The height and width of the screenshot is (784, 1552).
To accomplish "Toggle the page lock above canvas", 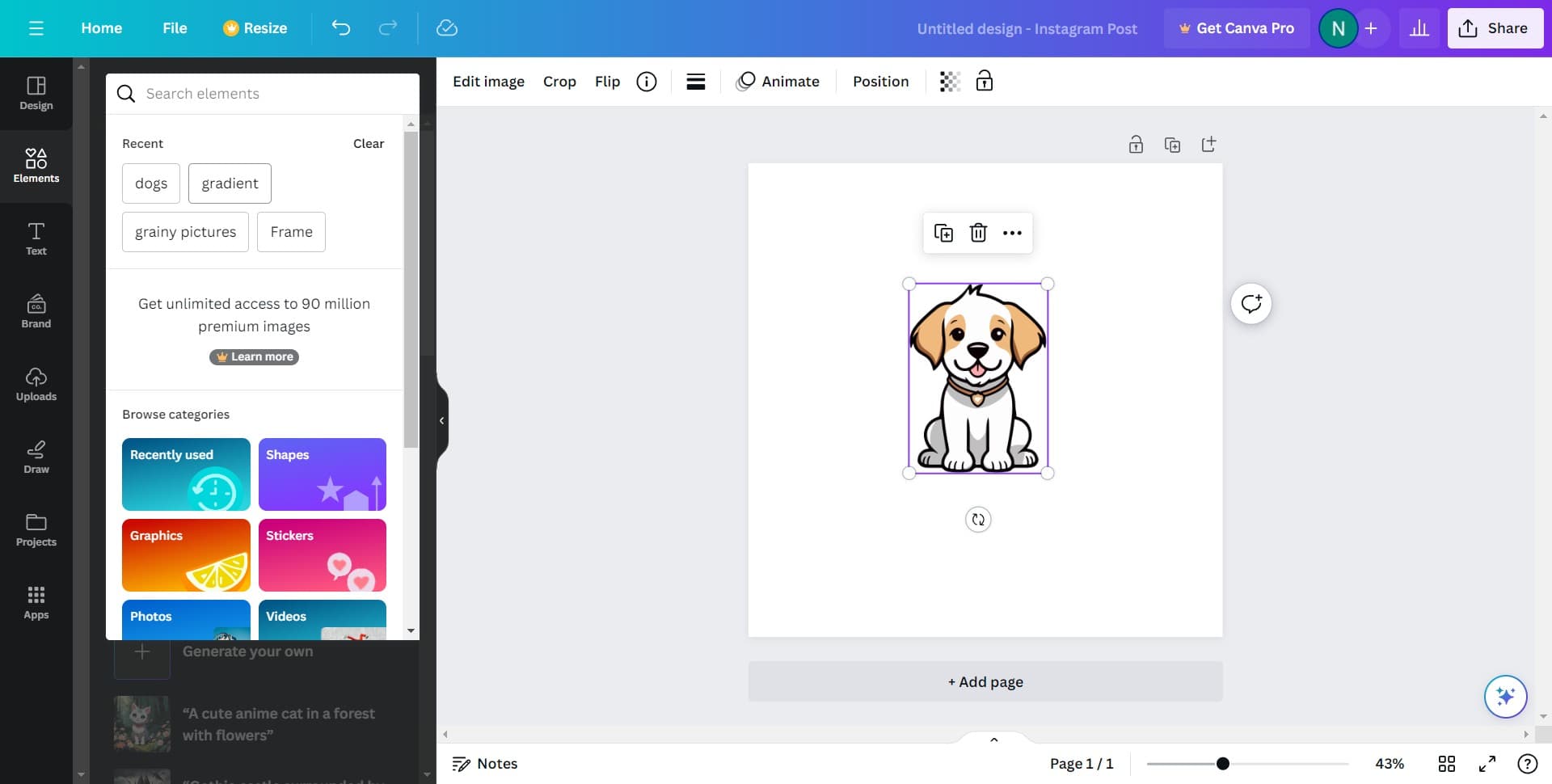I will click(x=1136, y=144).
